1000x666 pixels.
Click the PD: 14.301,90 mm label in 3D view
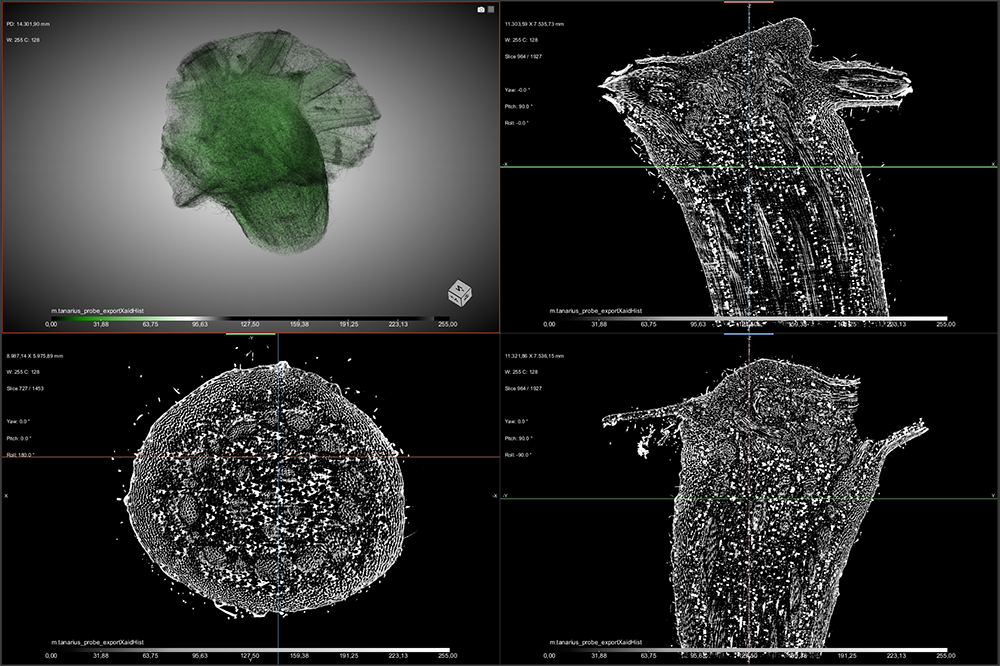point(30,21)
